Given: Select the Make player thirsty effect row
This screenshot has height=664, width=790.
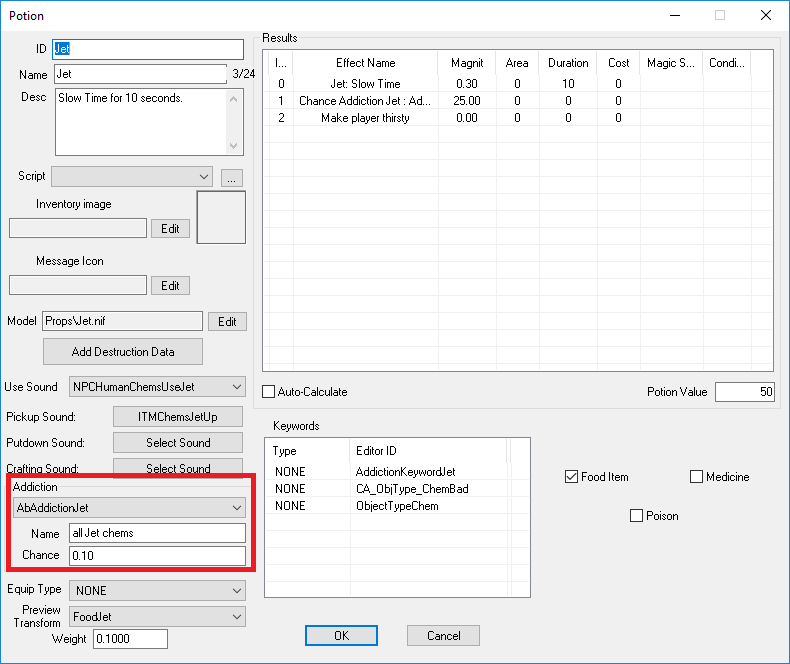Looking at the screenshot, I should pos(517,118).
